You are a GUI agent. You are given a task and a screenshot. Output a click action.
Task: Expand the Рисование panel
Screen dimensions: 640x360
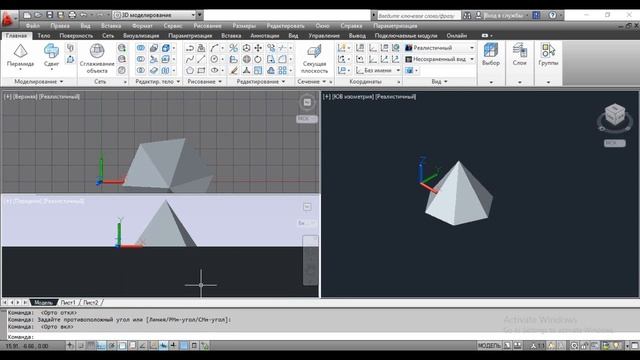pyautogui.click(x=204, y=82)
